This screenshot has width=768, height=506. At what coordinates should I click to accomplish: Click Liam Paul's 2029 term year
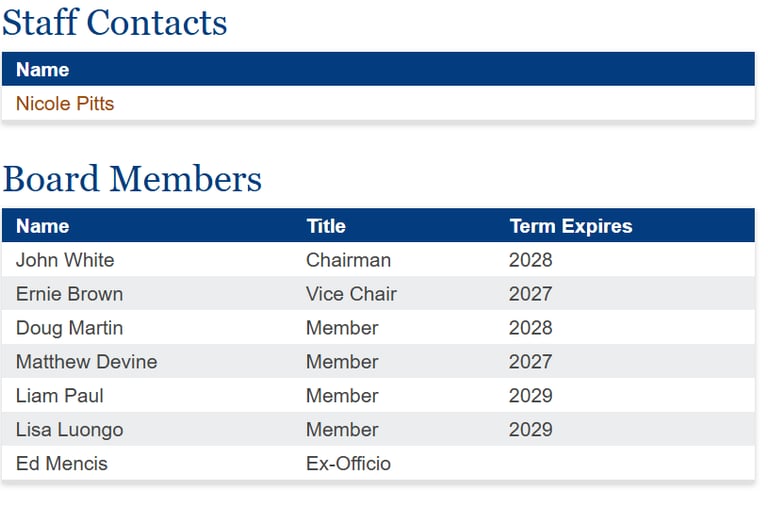click(530, 396)
